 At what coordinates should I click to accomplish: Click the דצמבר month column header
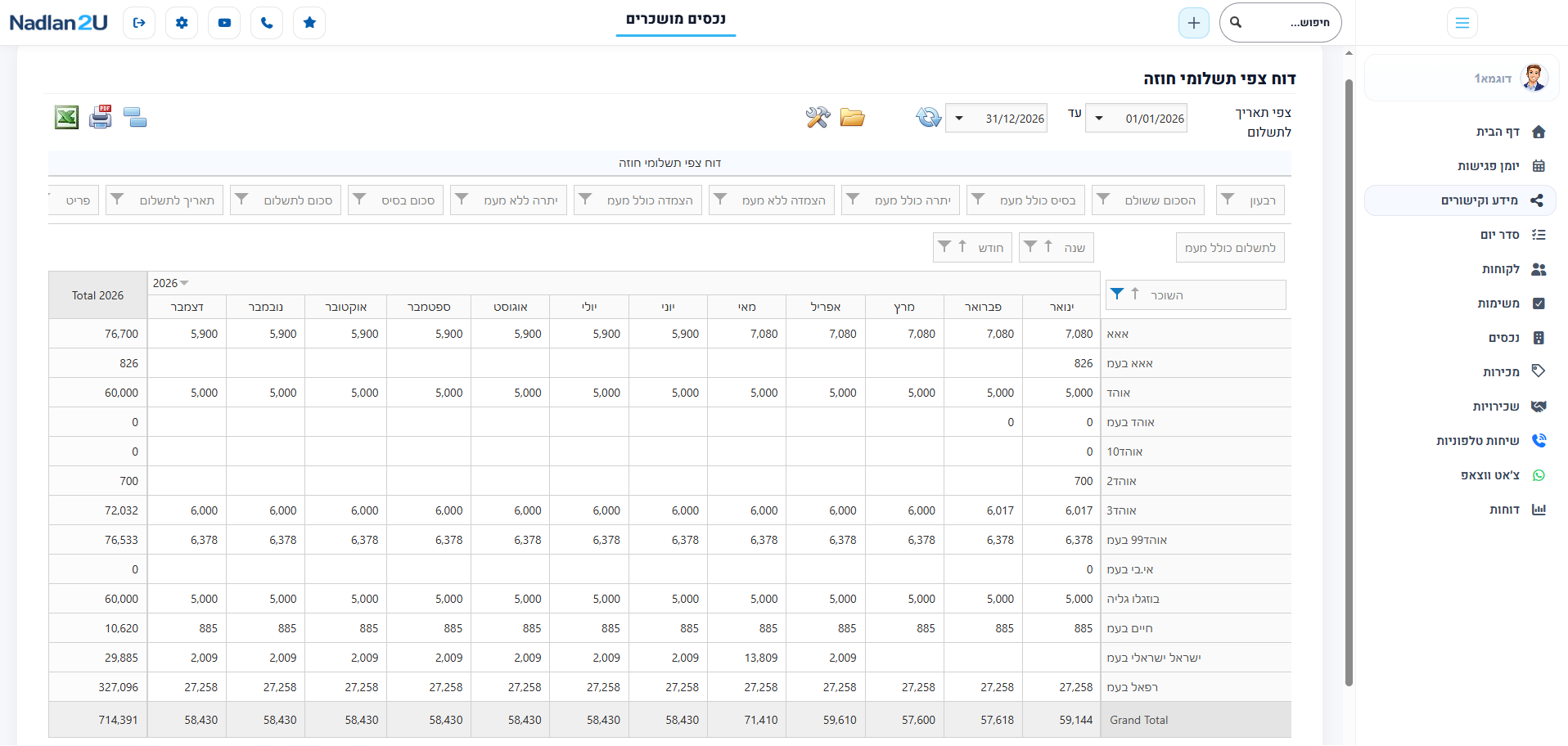coord(187,307)
